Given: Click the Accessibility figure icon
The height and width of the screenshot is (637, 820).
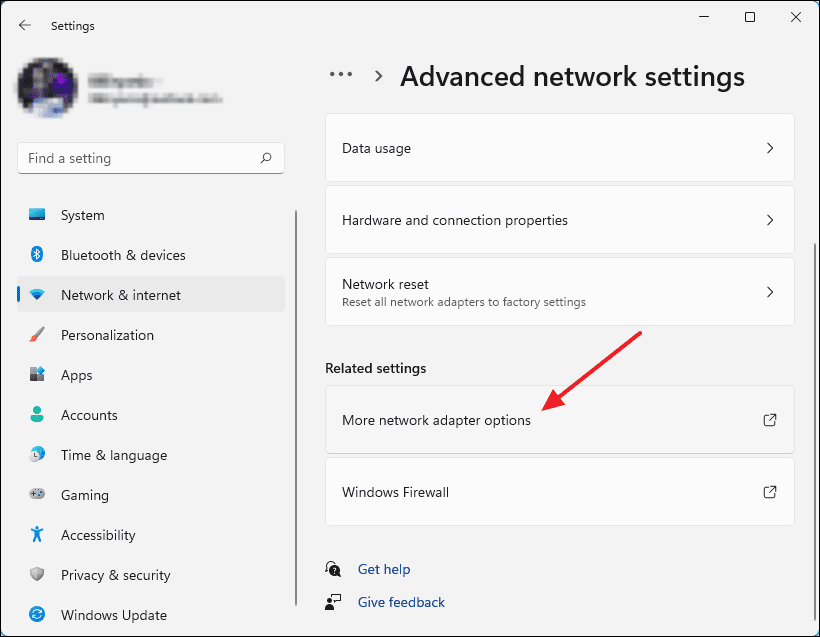Looking at the screenshot, I should (37, 534).
